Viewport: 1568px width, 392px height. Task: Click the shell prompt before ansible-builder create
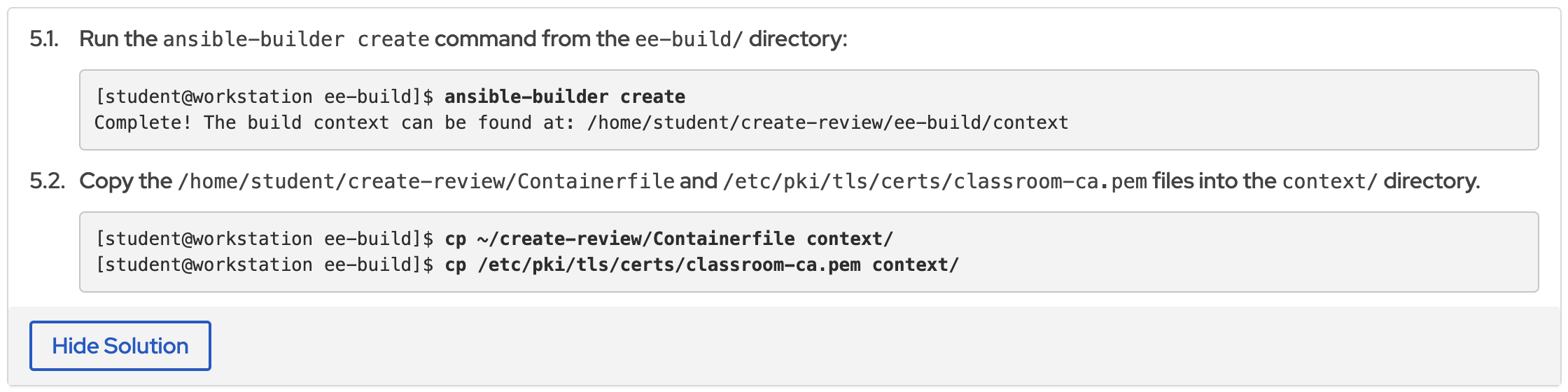click(x=264, y=97)
